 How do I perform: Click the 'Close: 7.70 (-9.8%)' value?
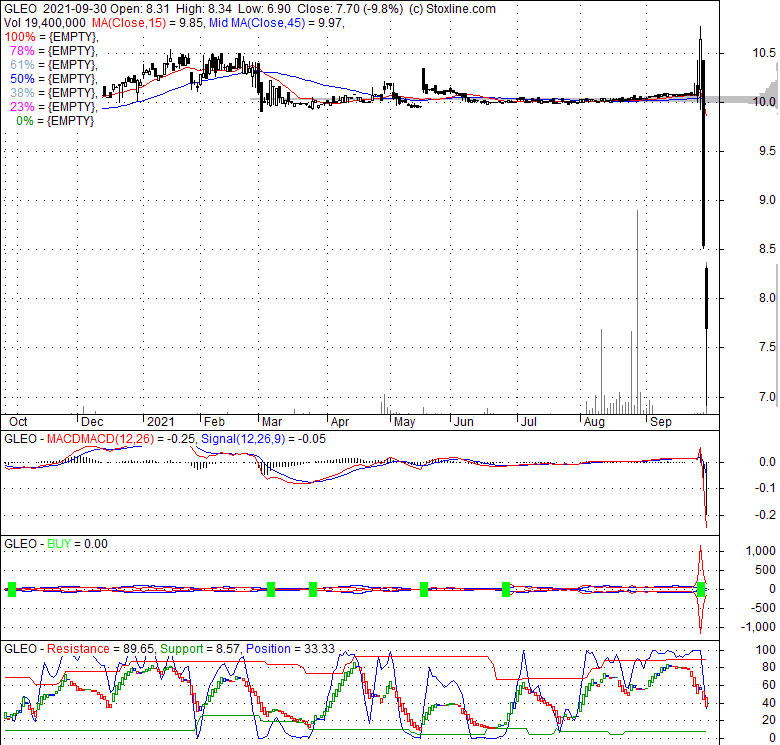pyautogui.click(x=350, y=9)
